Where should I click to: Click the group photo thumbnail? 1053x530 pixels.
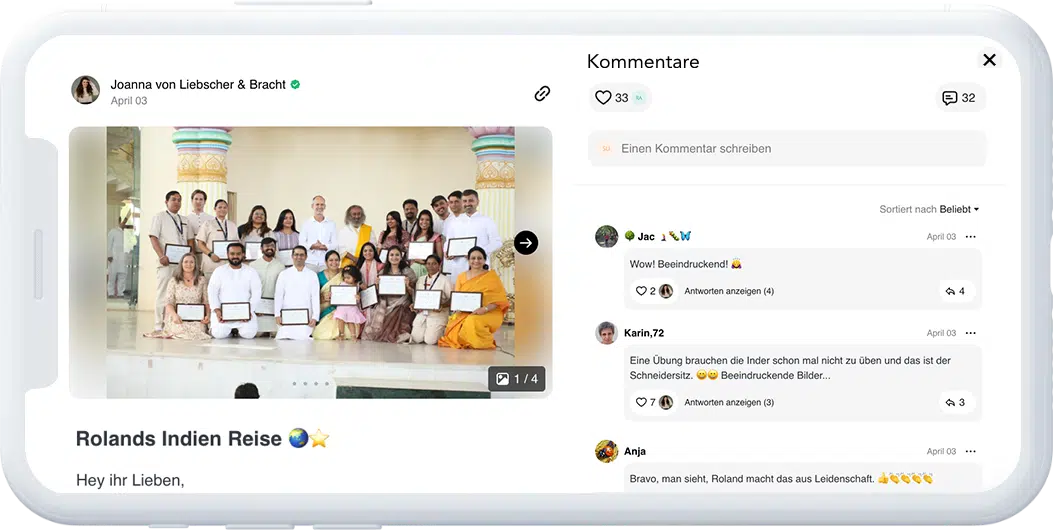[x=310, y=262]
